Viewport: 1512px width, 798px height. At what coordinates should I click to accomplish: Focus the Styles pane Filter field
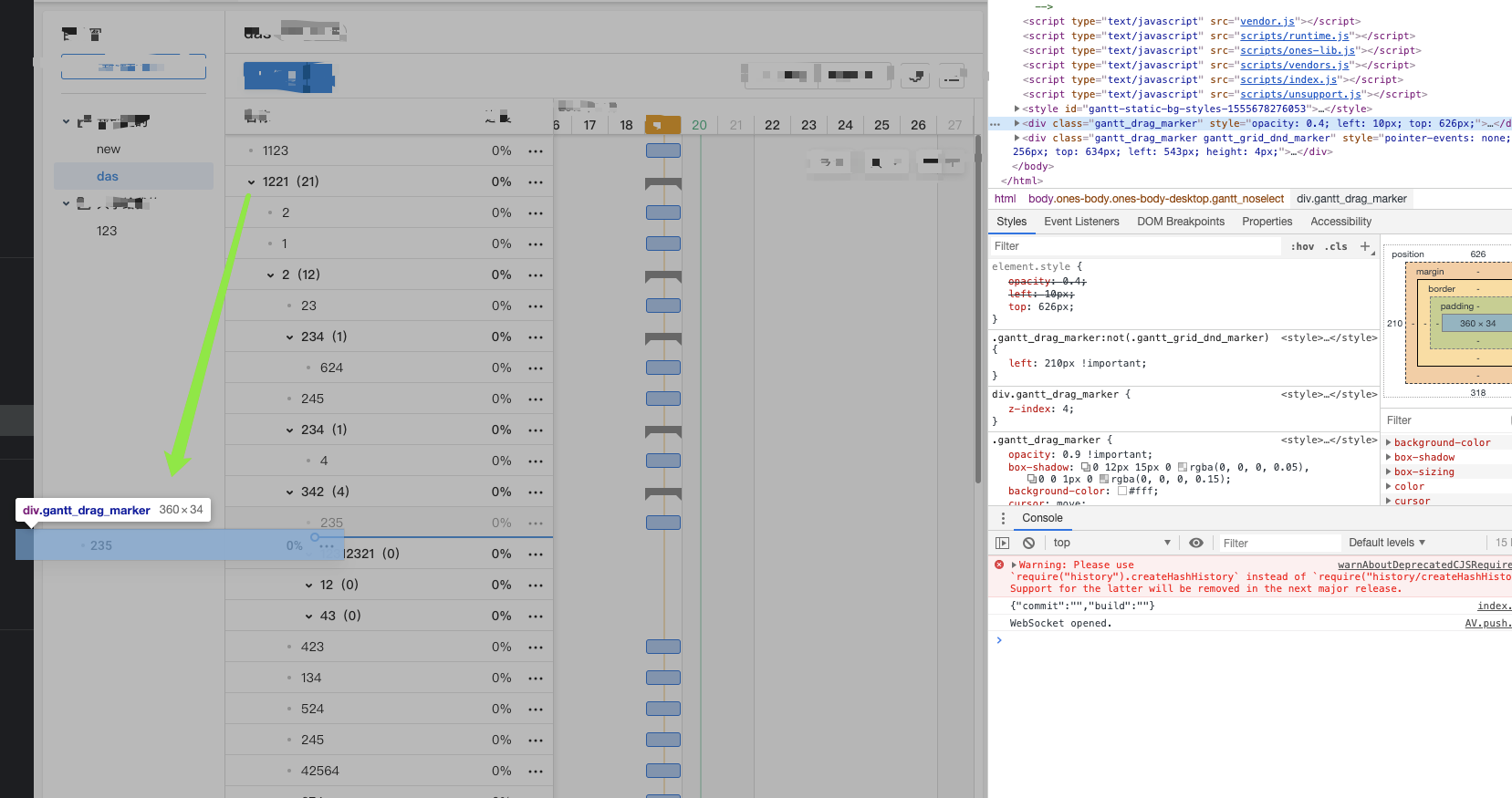tap(1135, 246)
